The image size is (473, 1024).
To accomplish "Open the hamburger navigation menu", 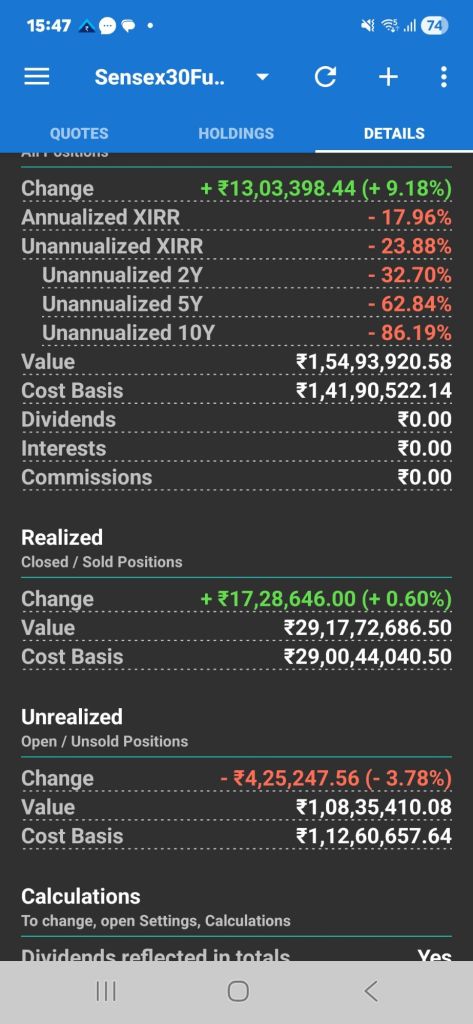I will tap(37, 77).
